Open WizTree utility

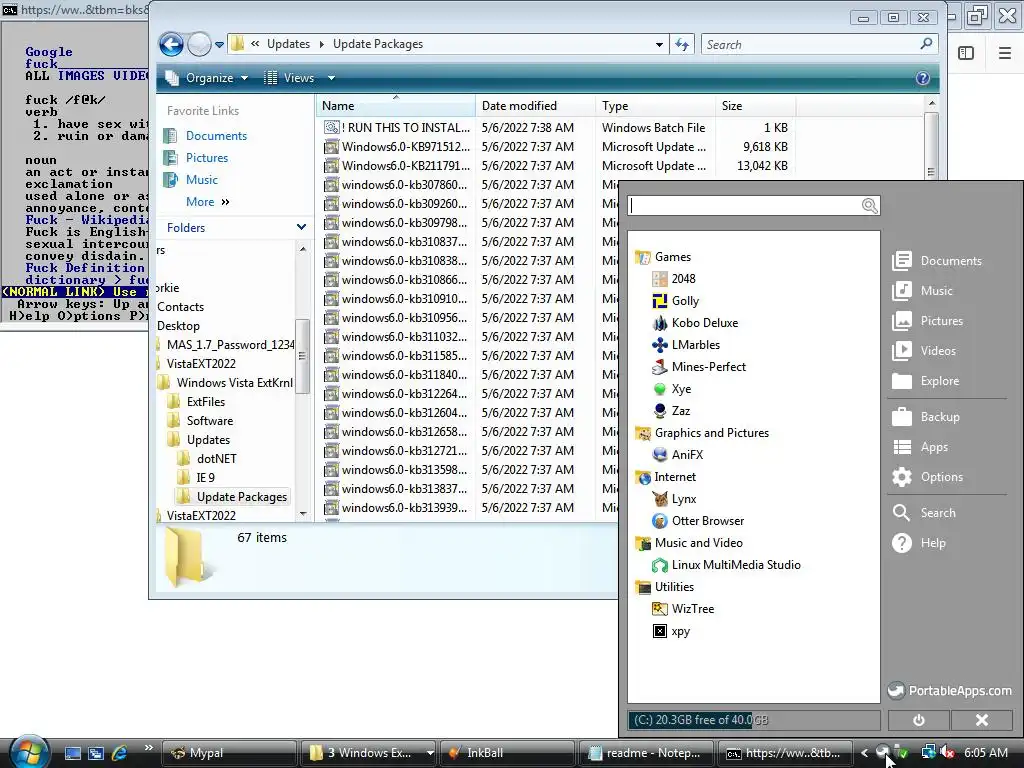(x=684, y=609)
